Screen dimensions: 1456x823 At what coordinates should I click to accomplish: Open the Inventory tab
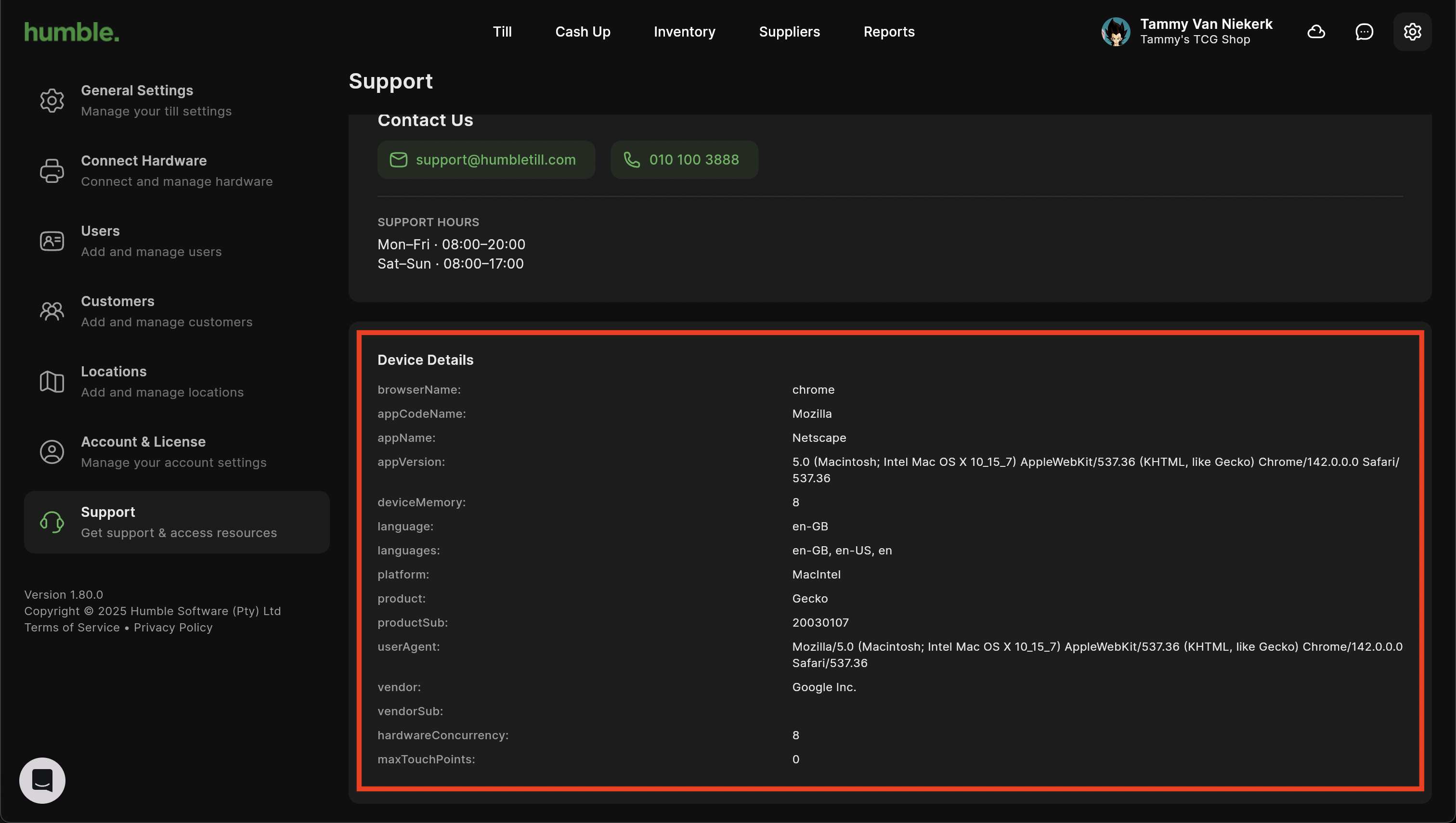tap(684, 32)
